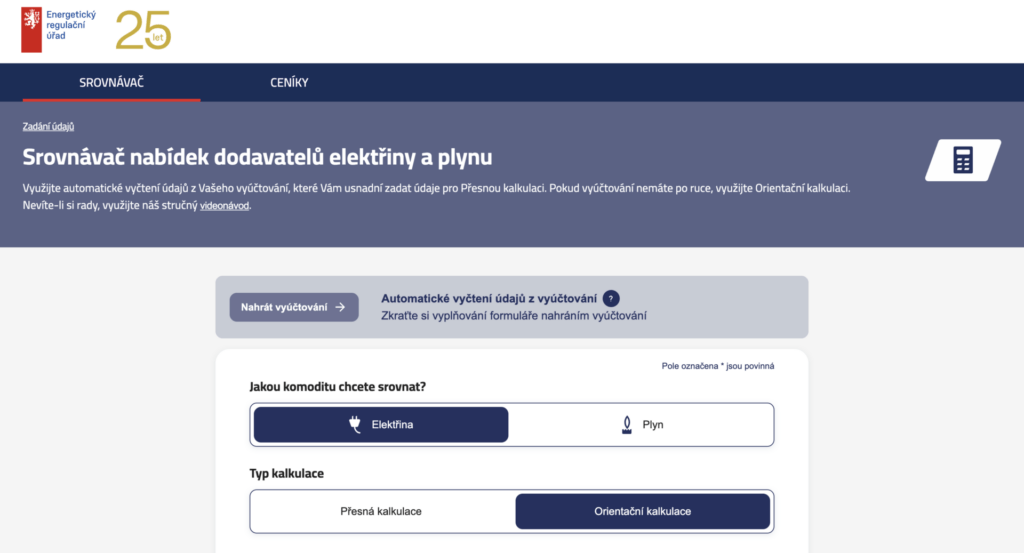Click the electric plug icon
Screen dimensions: 1024x553
point(354,425)
